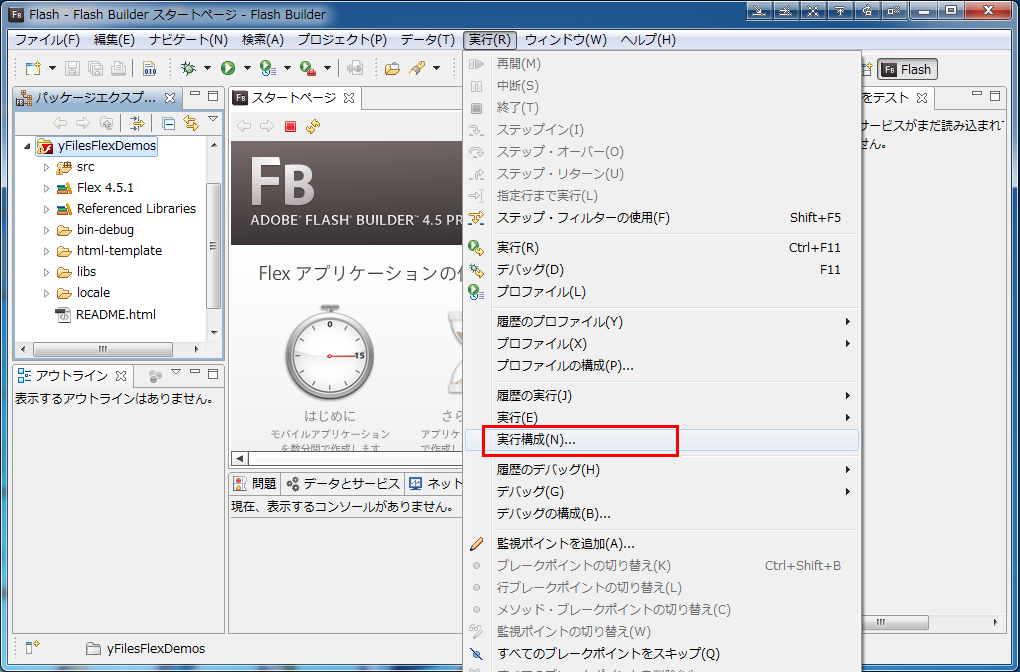Image resolution: width=1020 pixels, height=672 pixels.
Task: Click the highlighter pen toolbar icon
Action: point(417,68)
